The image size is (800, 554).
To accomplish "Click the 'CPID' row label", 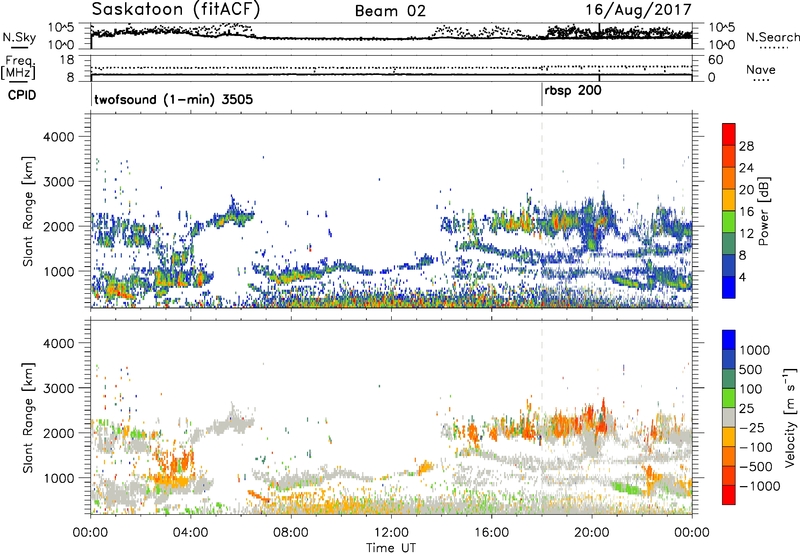I will (x=22, y=95).
